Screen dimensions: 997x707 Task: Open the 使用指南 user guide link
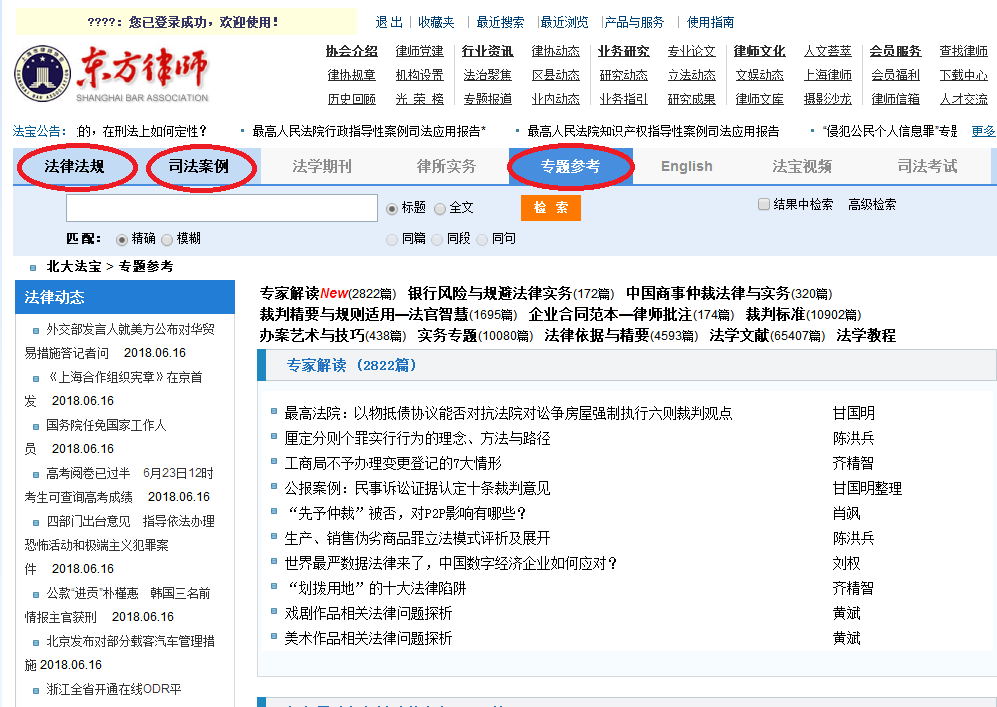[x=710, y=22]
